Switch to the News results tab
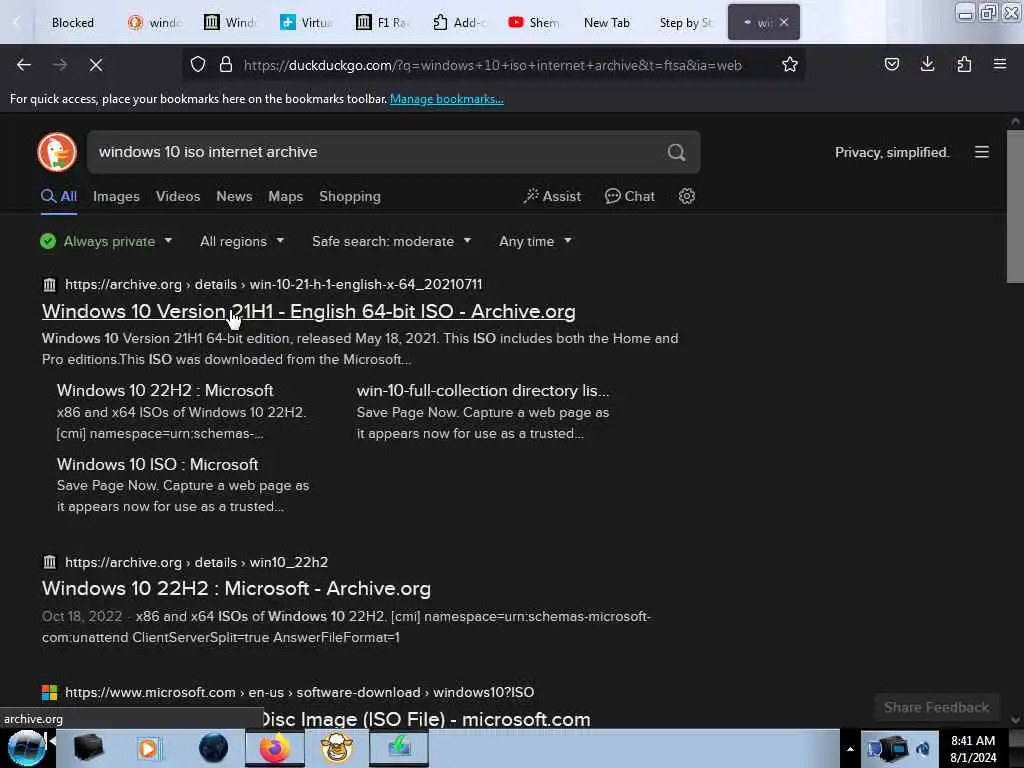This screenshot has width=1024, height=768. click(234, 196)
